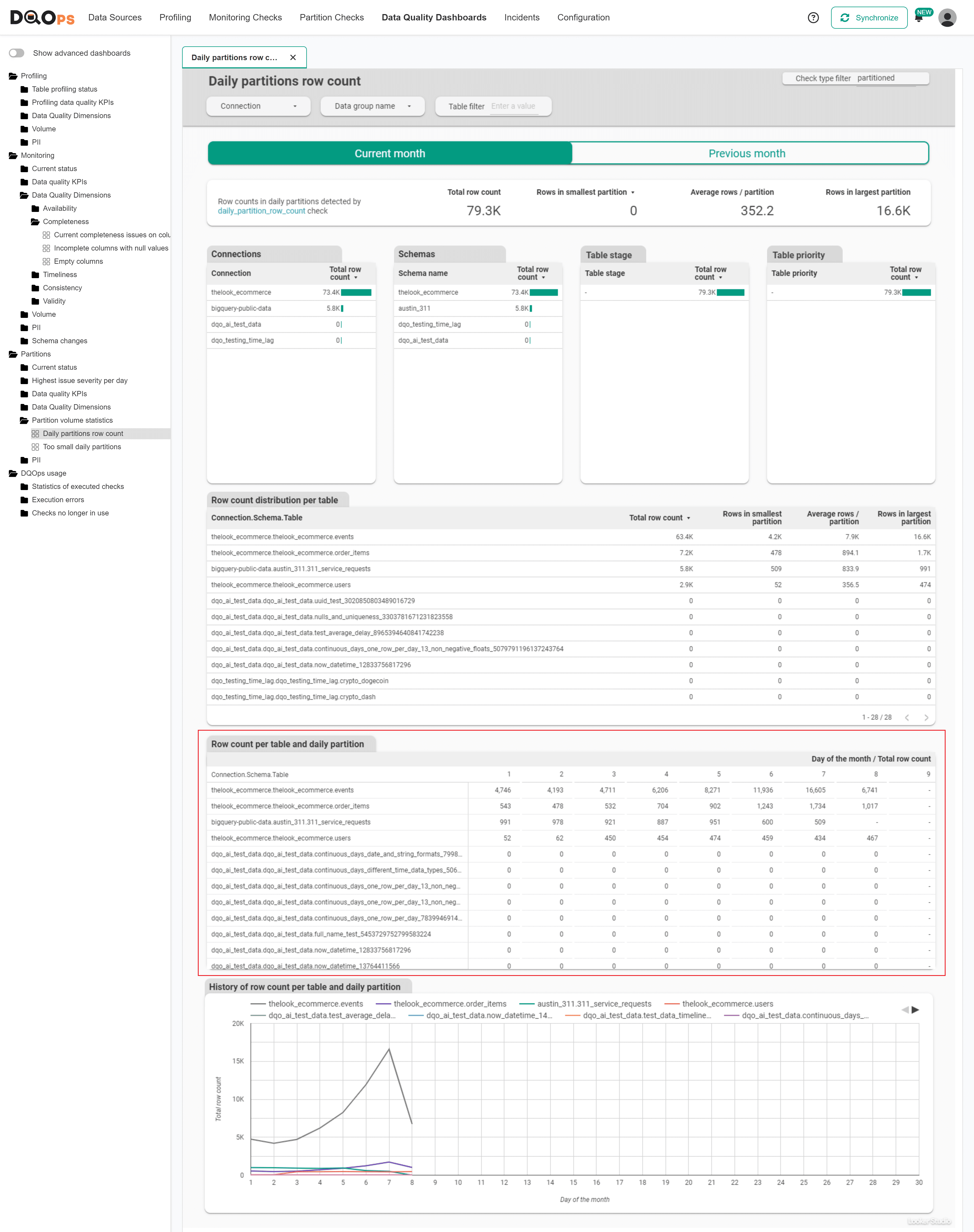Open the Configuration menu
This screenshot has width=974, height=1232.
(583, 18)
